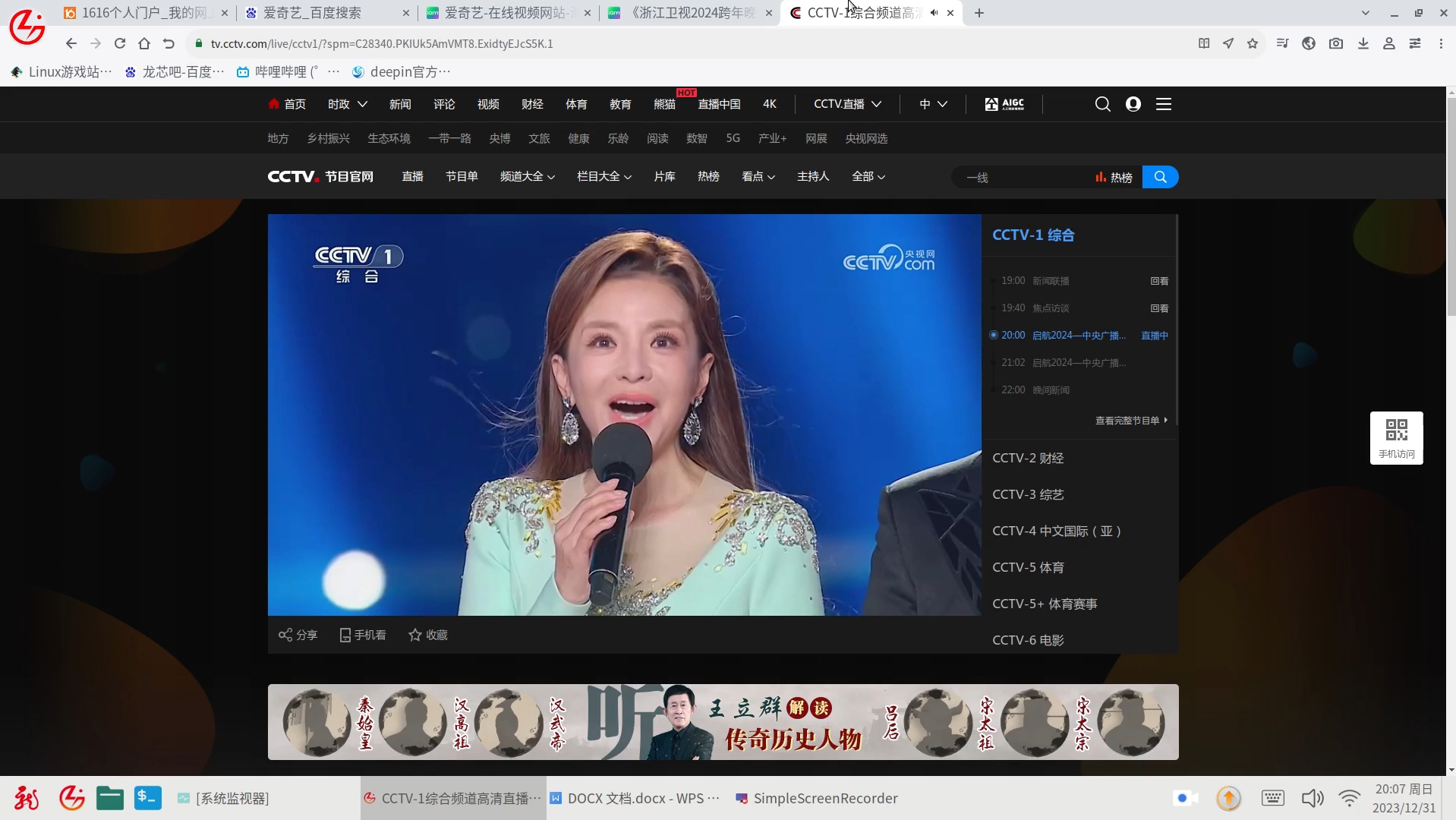1456x820 pixels.
Task: Add the channel to favorites via 收藏
Action: (x=428, y=635)
